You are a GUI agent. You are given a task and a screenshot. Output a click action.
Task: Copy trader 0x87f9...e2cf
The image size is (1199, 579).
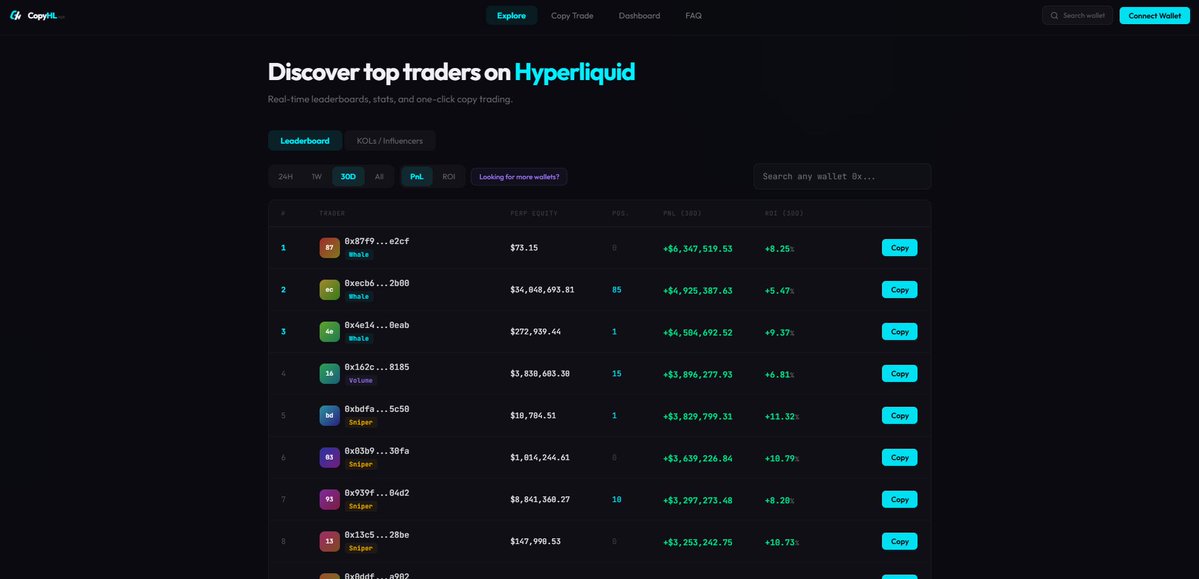[x=899, y=248]
